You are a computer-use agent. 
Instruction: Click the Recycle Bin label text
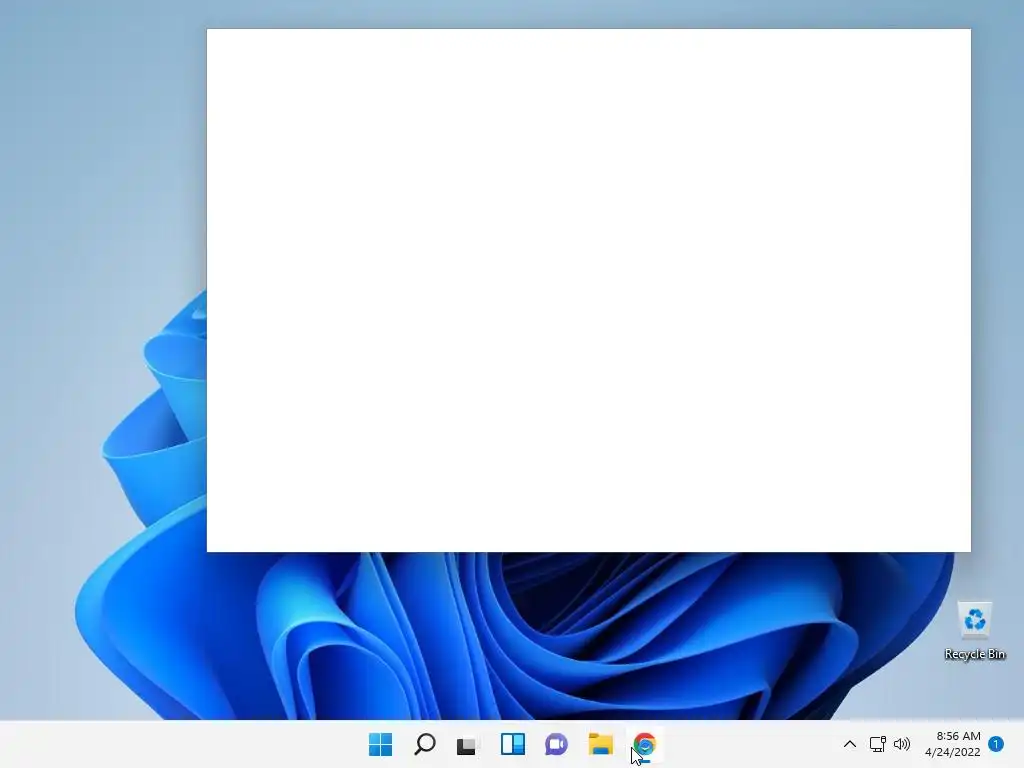(x=974, y=654)
